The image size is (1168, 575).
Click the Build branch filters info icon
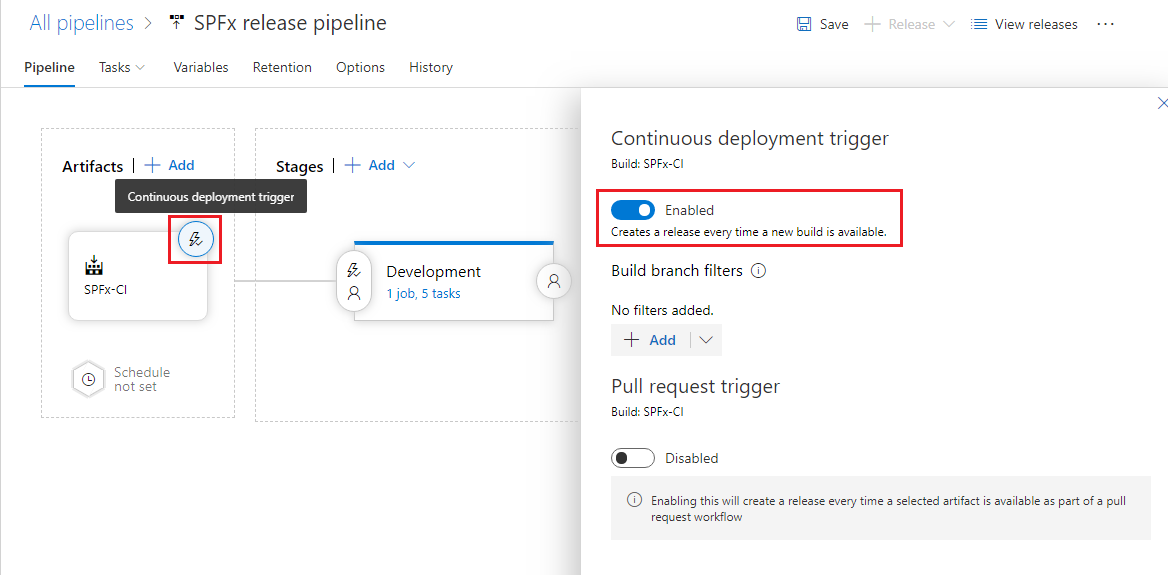[x=758, y=271]
